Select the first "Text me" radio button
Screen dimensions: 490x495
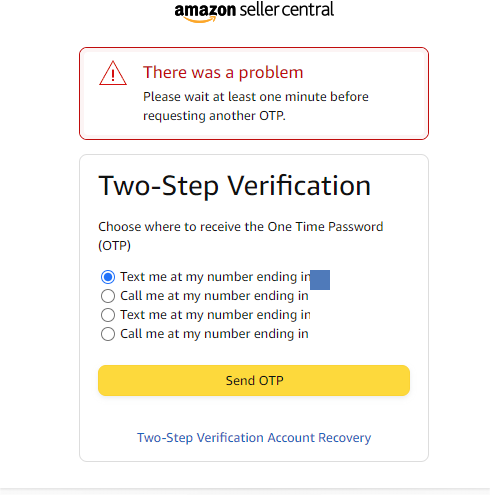tap(108, 277)
